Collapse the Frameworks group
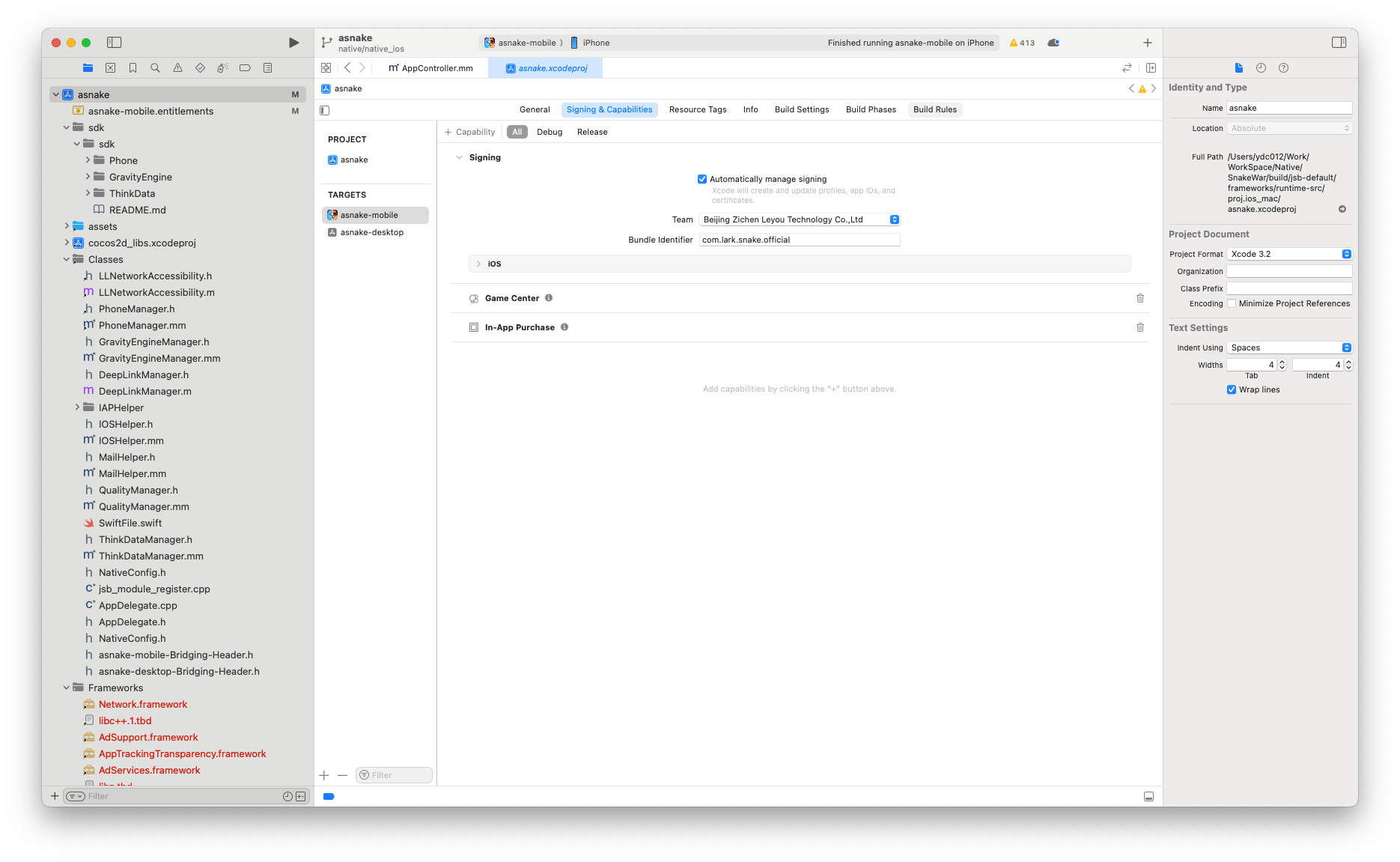Screen dimensions: 1400x862 [67, 688]
